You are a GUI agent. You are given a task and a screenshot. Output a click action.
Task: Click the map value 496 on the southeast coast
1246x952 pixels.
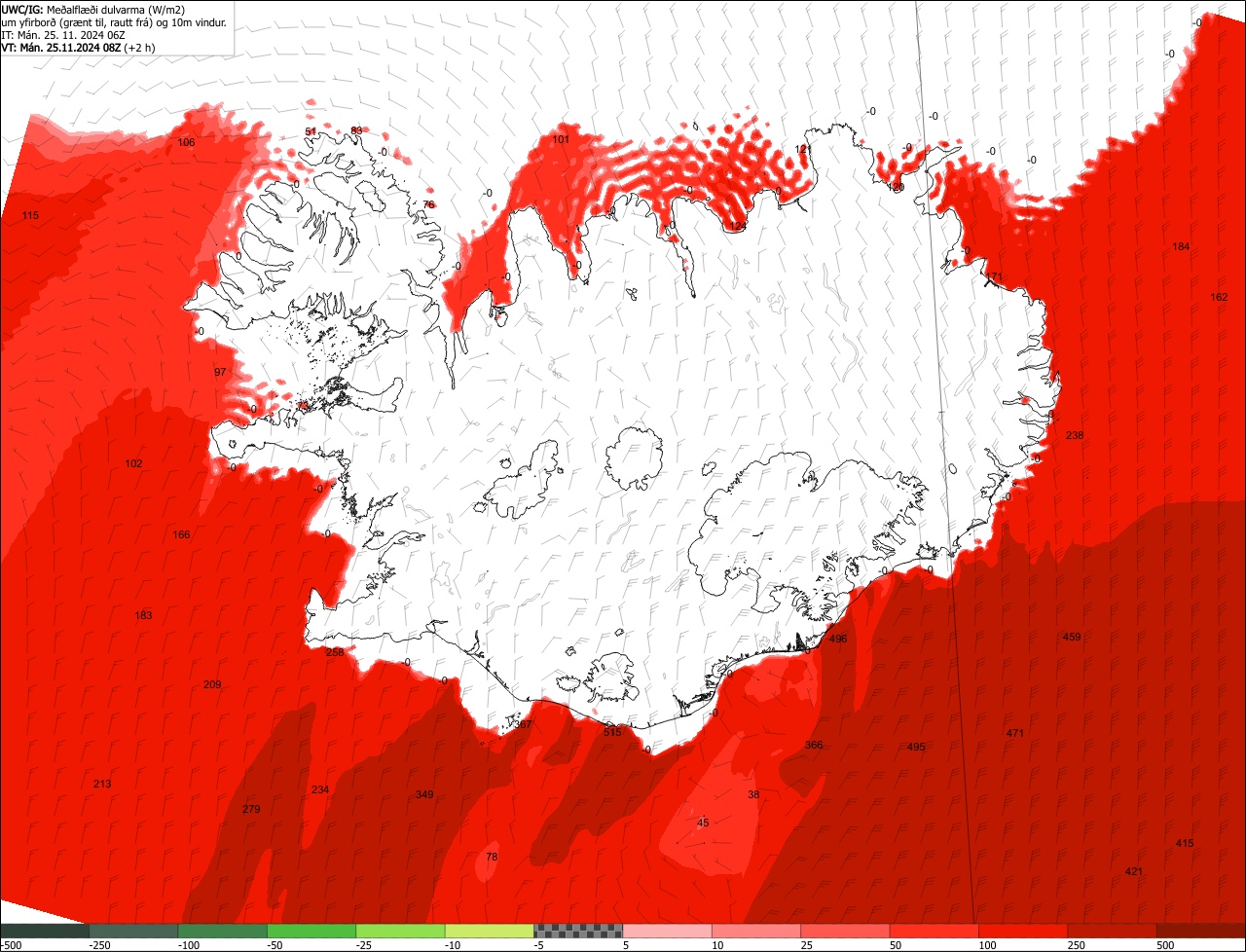[838, 639]
